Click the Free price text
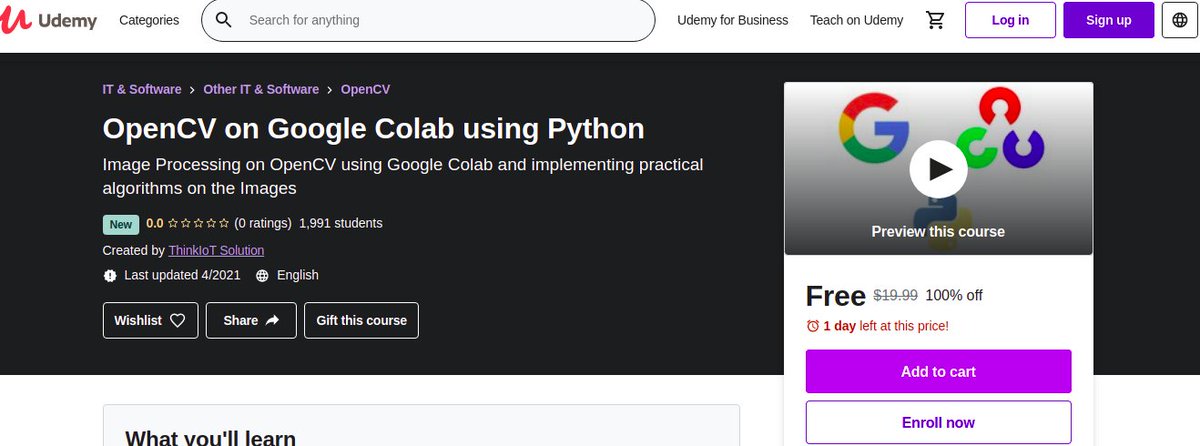The width and height of the screenshot is (1200, 446). 835,296
